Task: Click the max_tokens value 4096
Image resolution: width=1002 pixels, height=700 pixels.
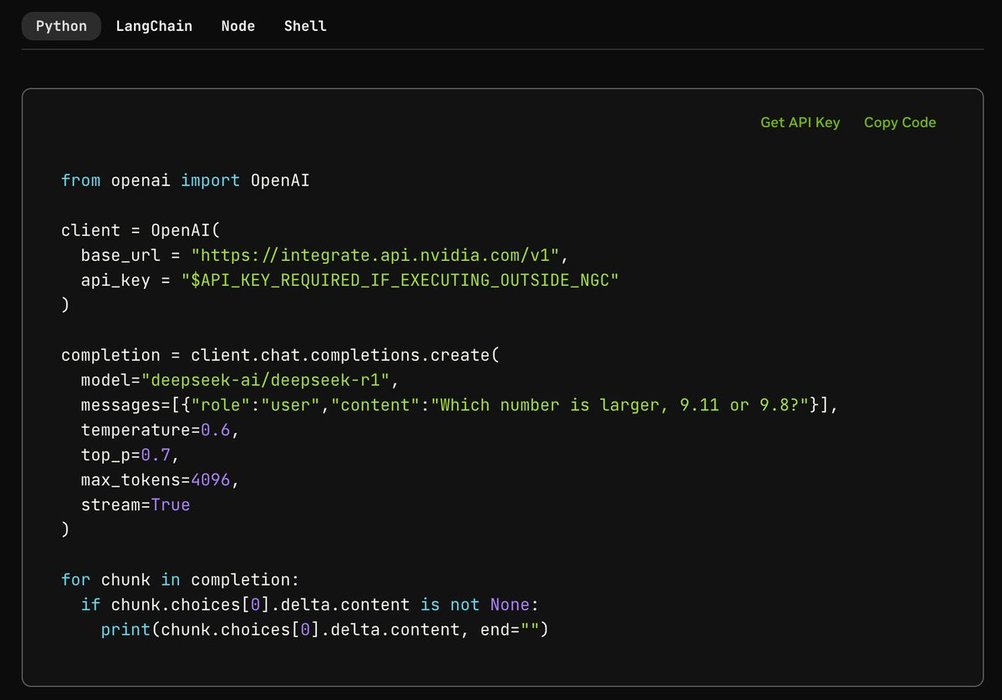Action: click(x=210, y=479)
